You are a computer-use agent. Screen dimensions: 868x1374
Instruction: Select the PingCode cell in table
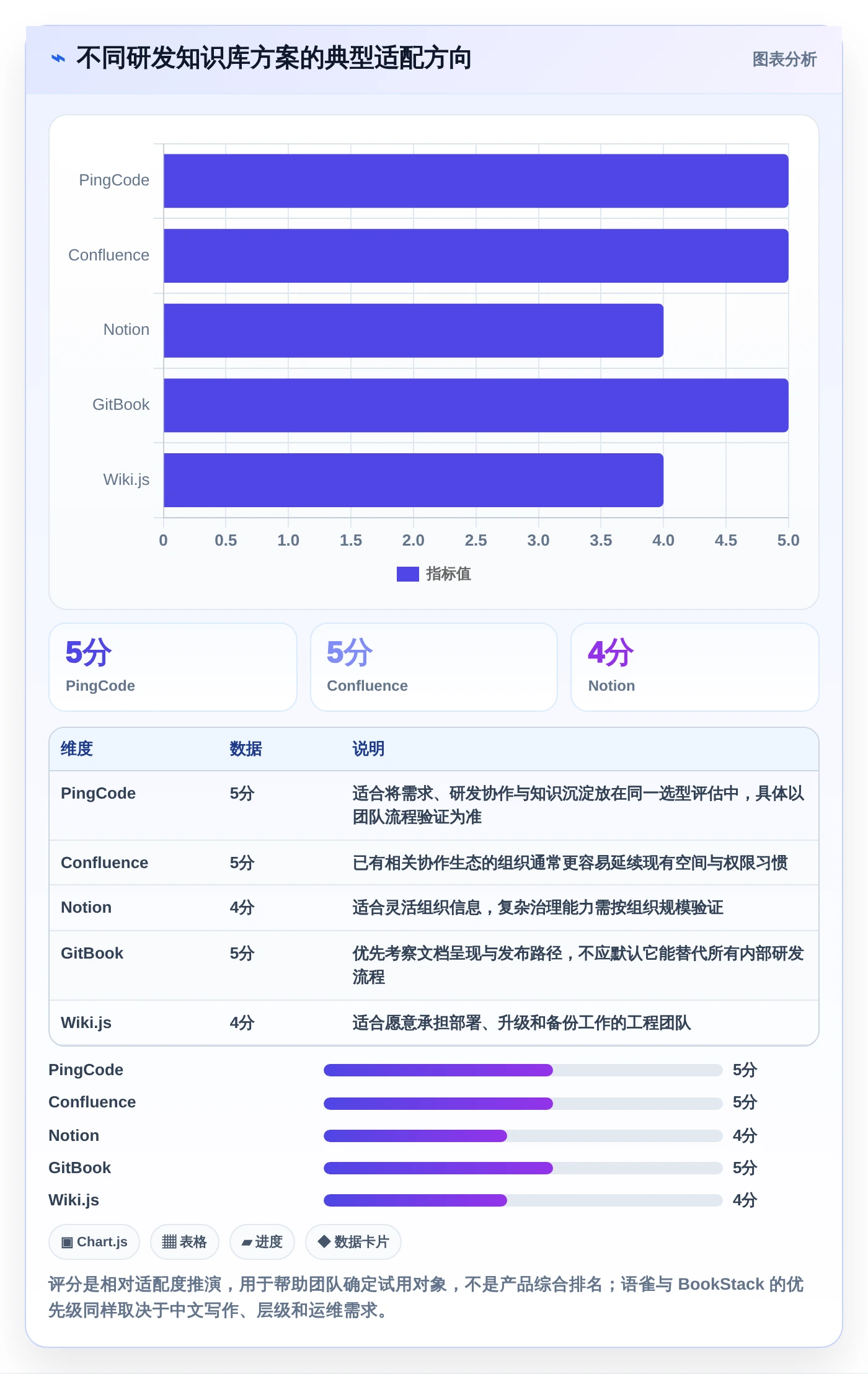[98, 793]
